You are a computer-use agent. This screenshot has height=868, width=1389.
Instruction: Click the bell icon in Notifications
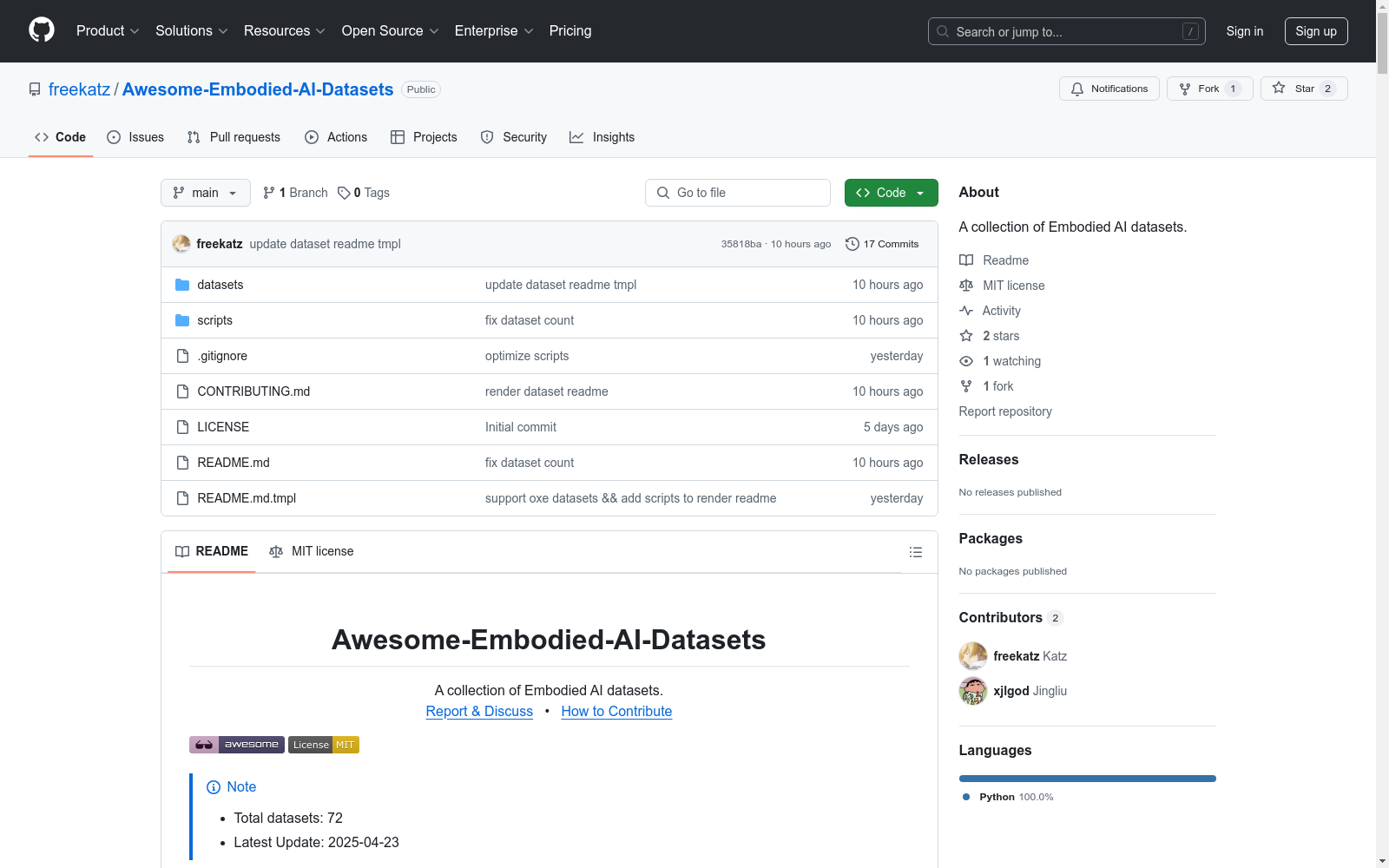[x=1077, y=89]
